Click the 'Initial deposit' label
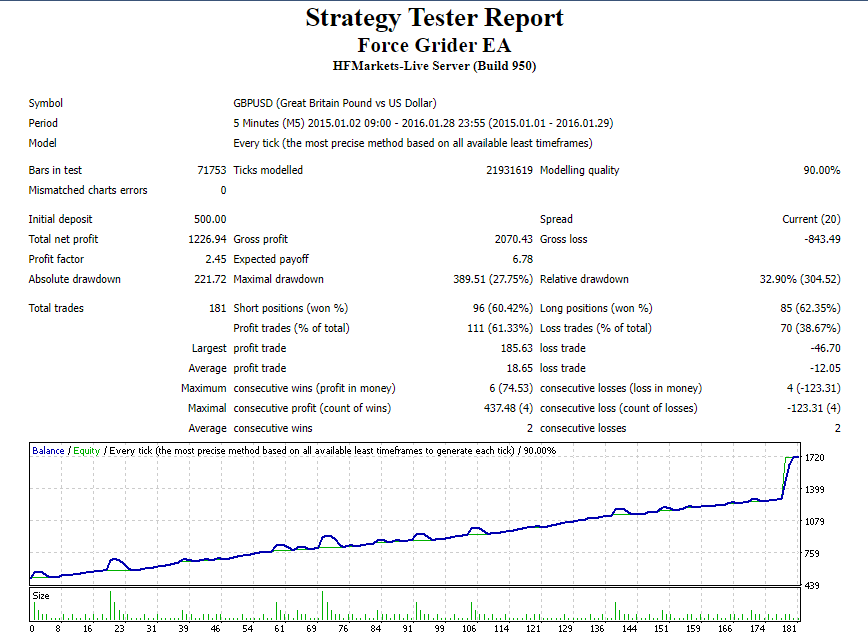The width and height of the screenshot is (868, 641). [61, 220]
